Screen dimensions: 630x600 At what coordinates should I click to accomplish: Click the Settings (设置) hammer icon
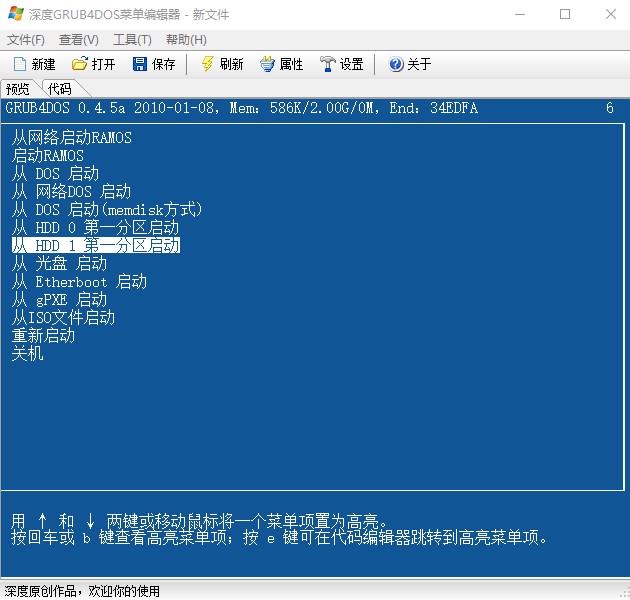327,64
